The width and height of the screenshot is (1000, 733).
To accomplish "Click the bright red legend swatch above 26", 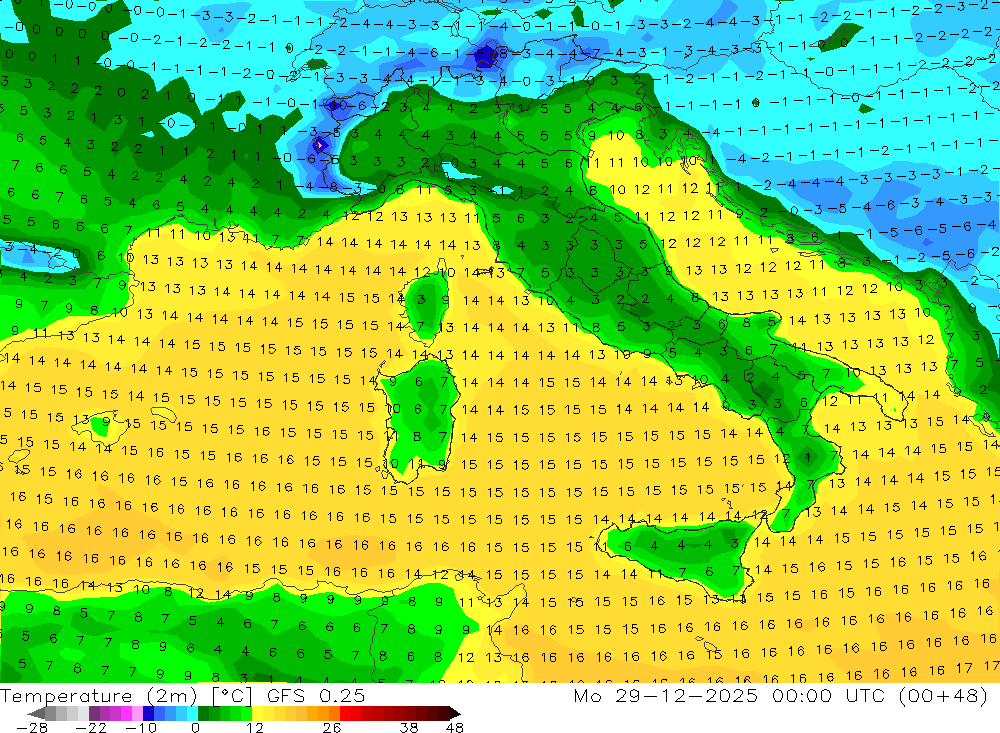I will coord(345,713).
